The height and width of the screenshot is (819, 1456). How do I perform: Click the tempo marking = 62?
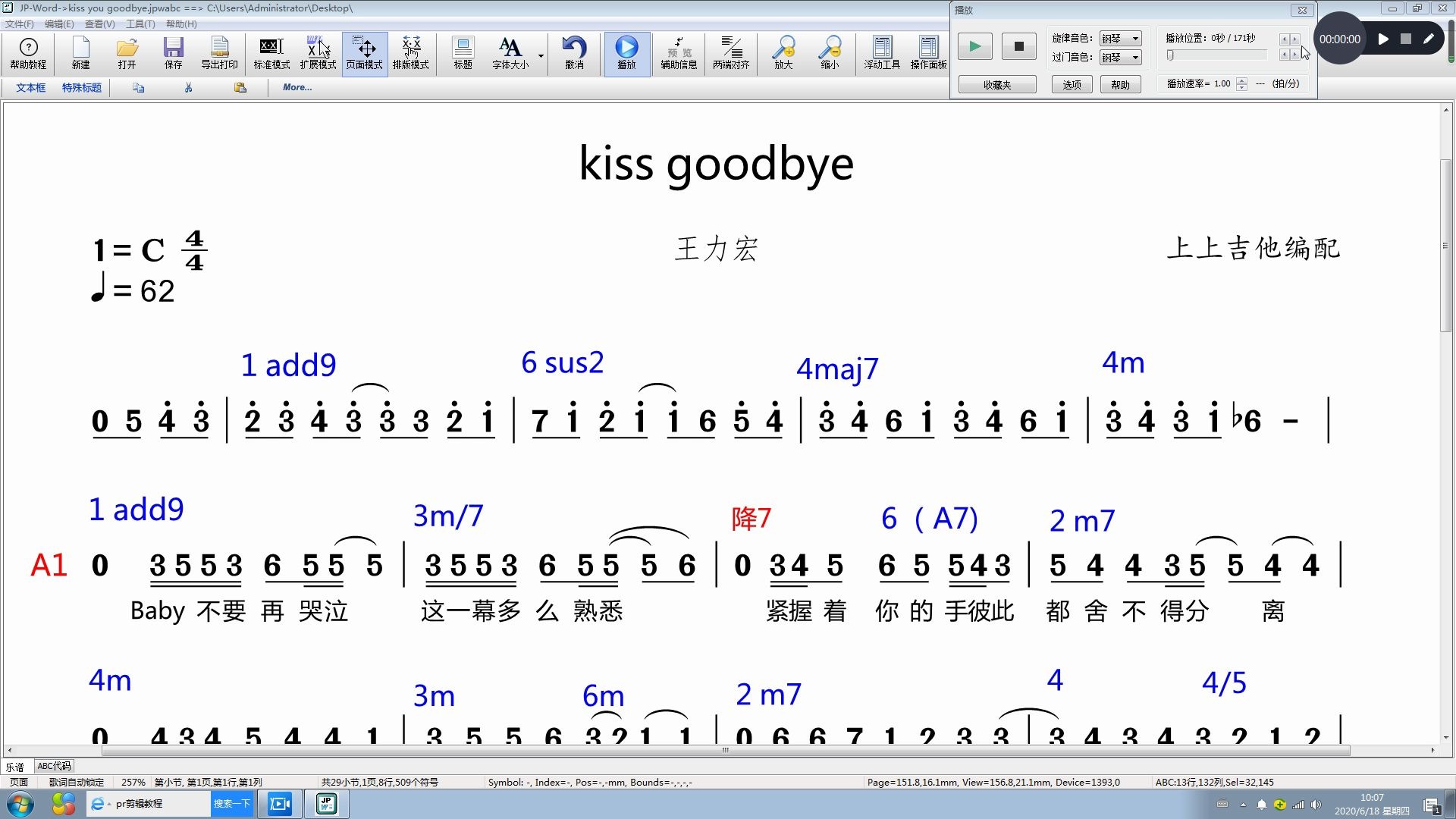pyautogui.click(x=133, y=290)
